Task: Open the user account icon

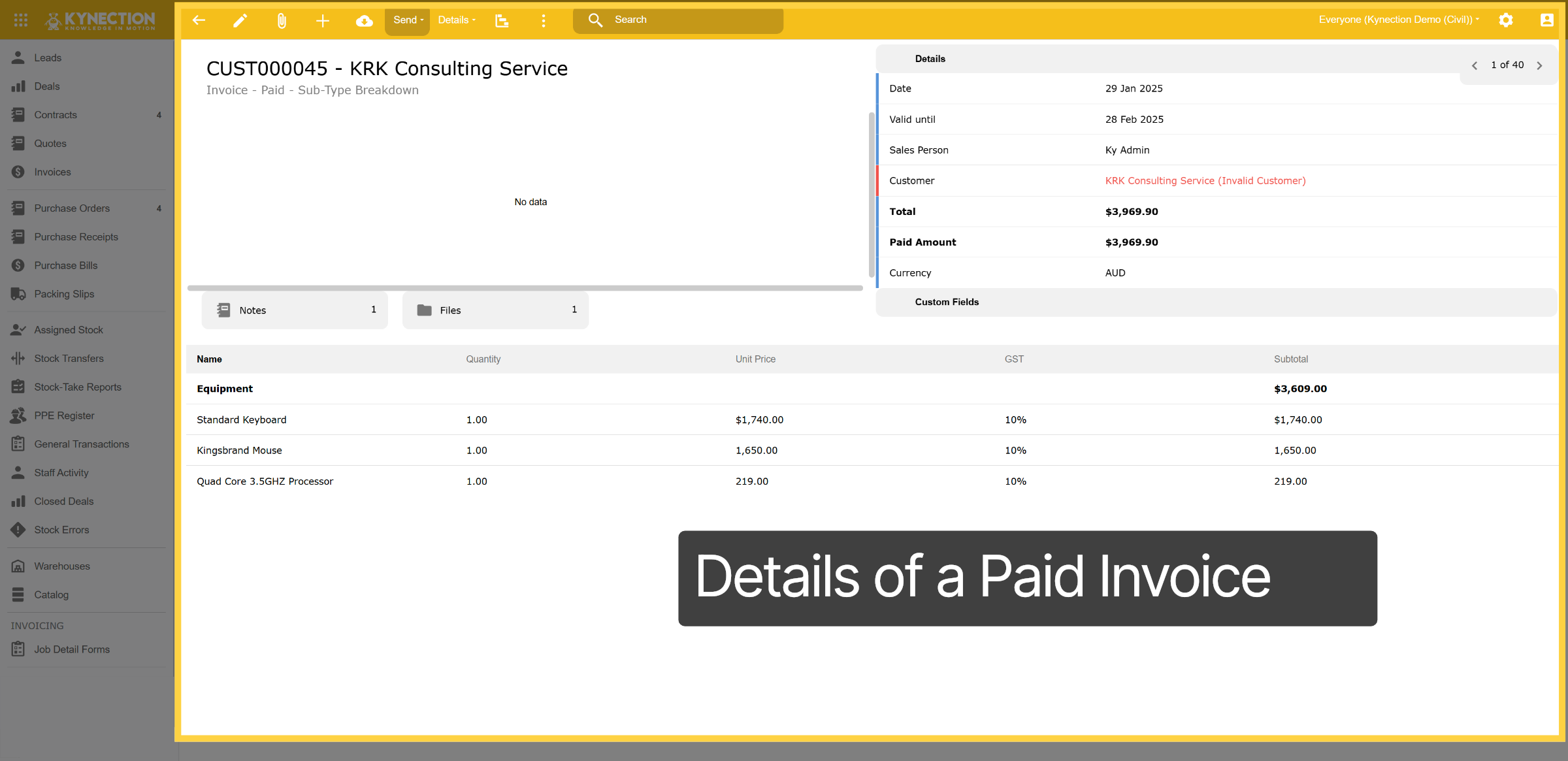Action: [x=1546, y=20]
